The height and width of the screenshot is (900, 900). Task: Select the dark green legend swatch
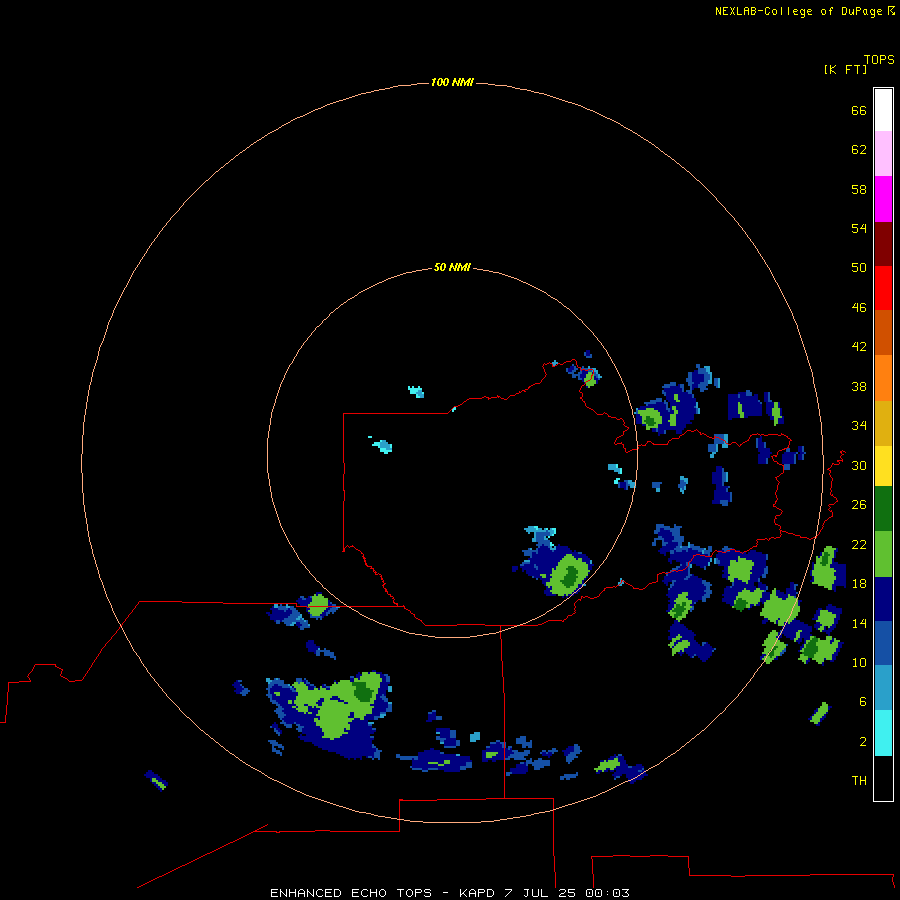pyautogui.click(x=883, y=509)
